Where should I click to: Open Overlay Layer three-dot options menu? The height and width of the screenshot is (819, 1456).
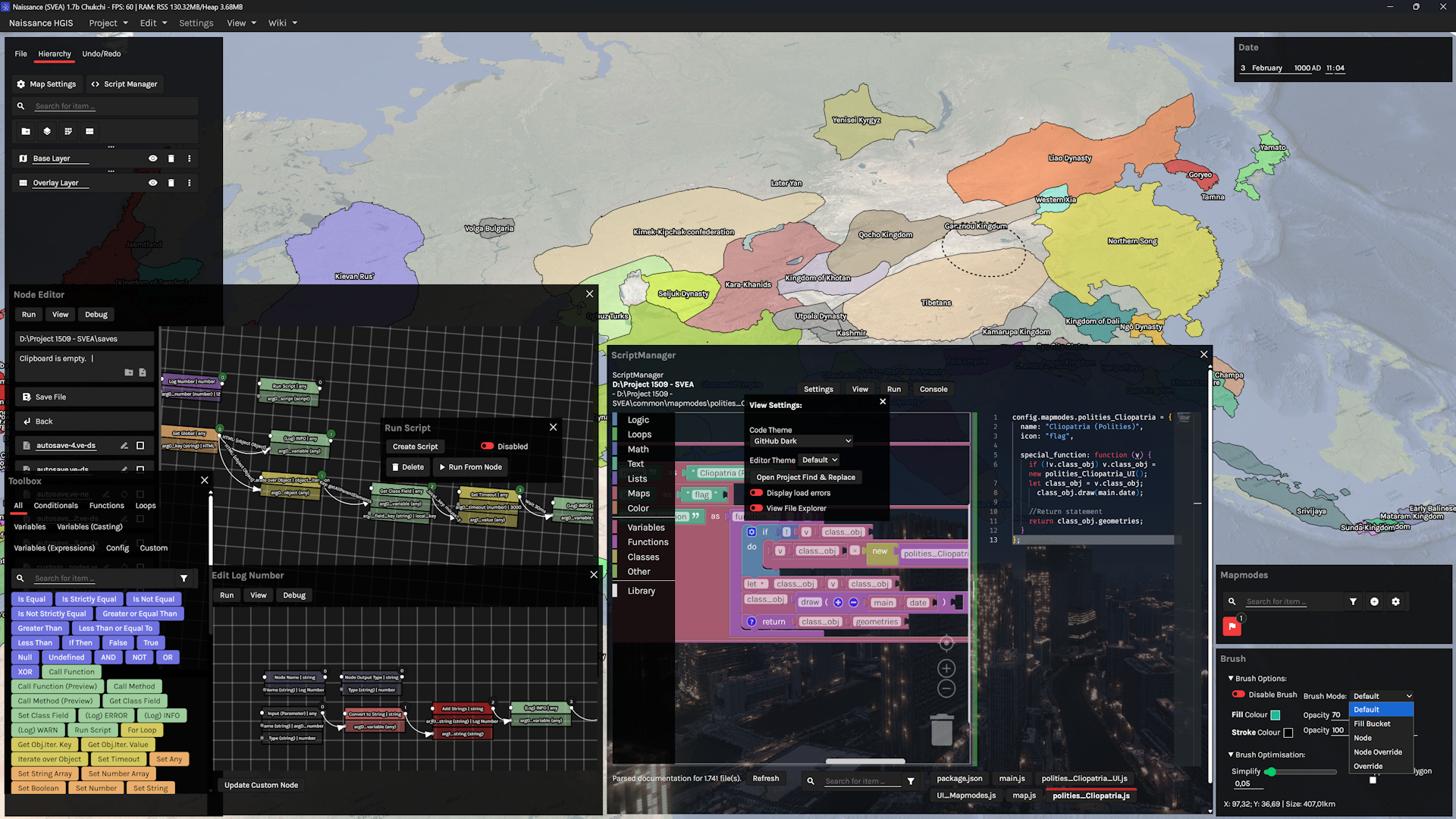[x=190, y=183]
